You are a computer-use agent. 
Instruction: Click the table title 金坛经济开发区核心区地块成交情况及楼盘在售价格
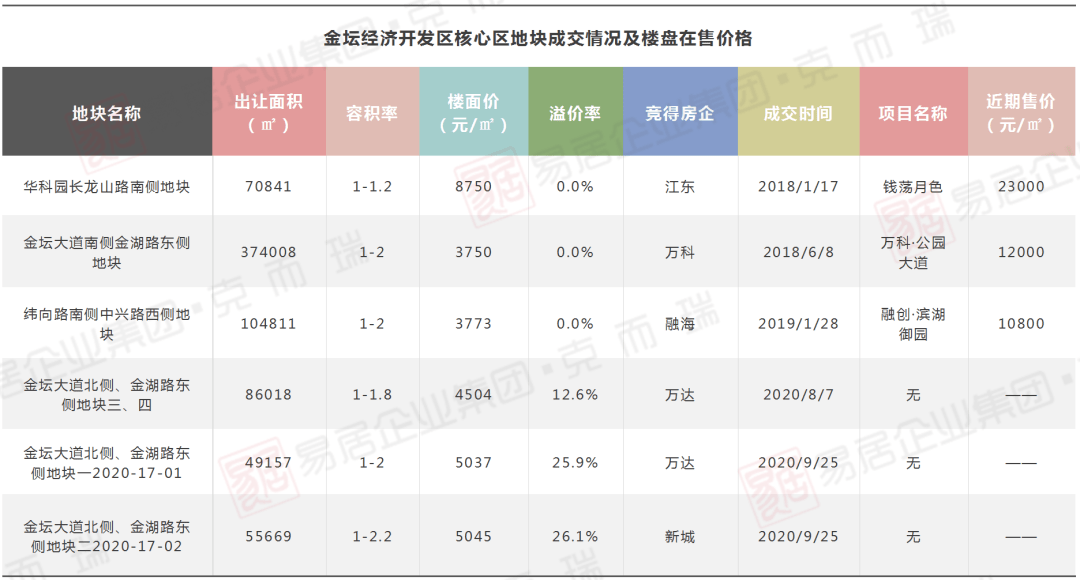[538, 39]
